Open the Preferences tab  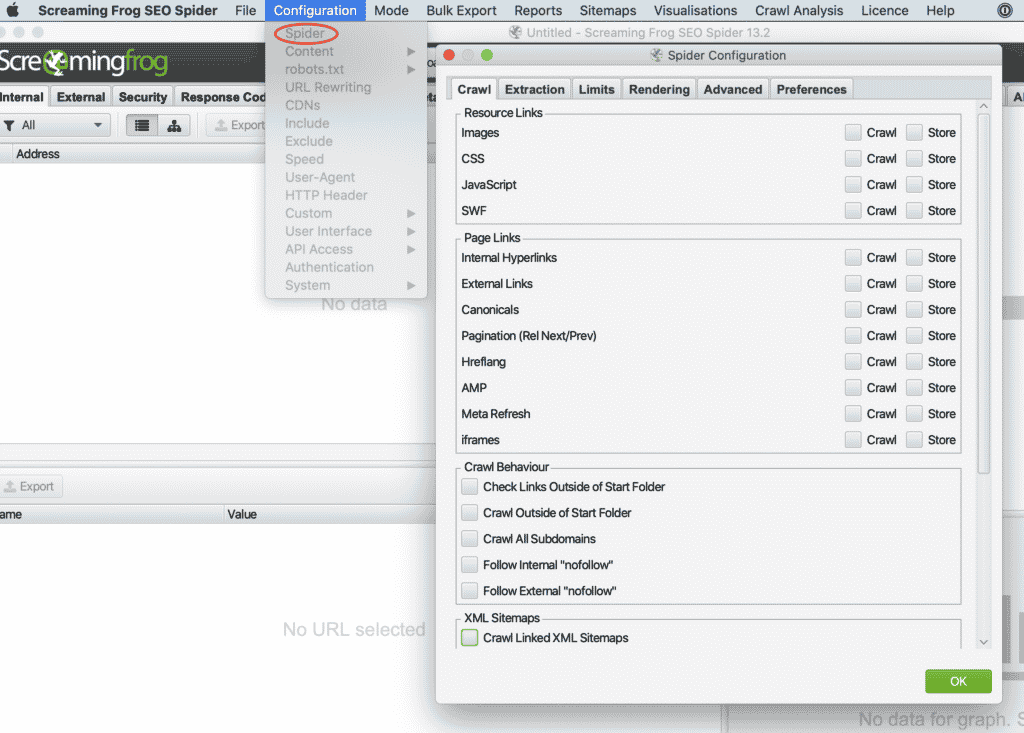pyautogui.click(x=811, y=90)
